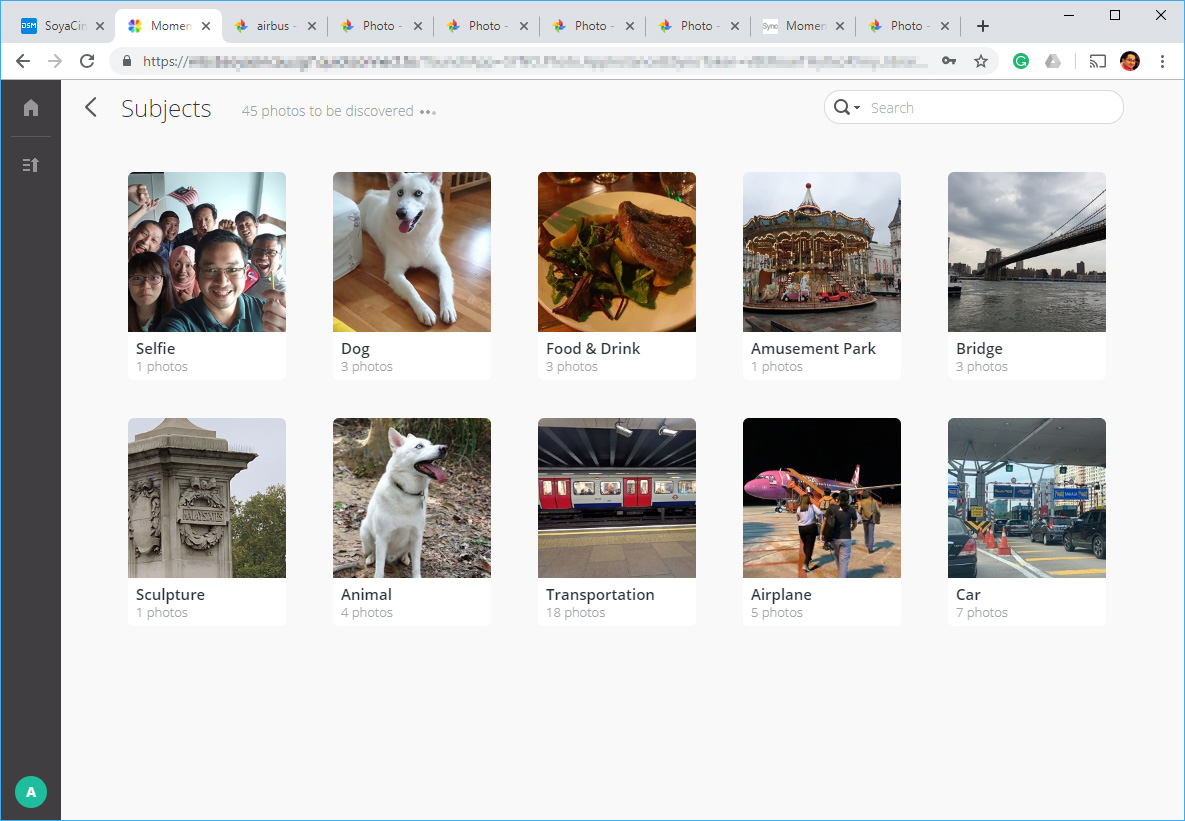
Task: Open a new browser tab
Action: click(x=983, y=26)
